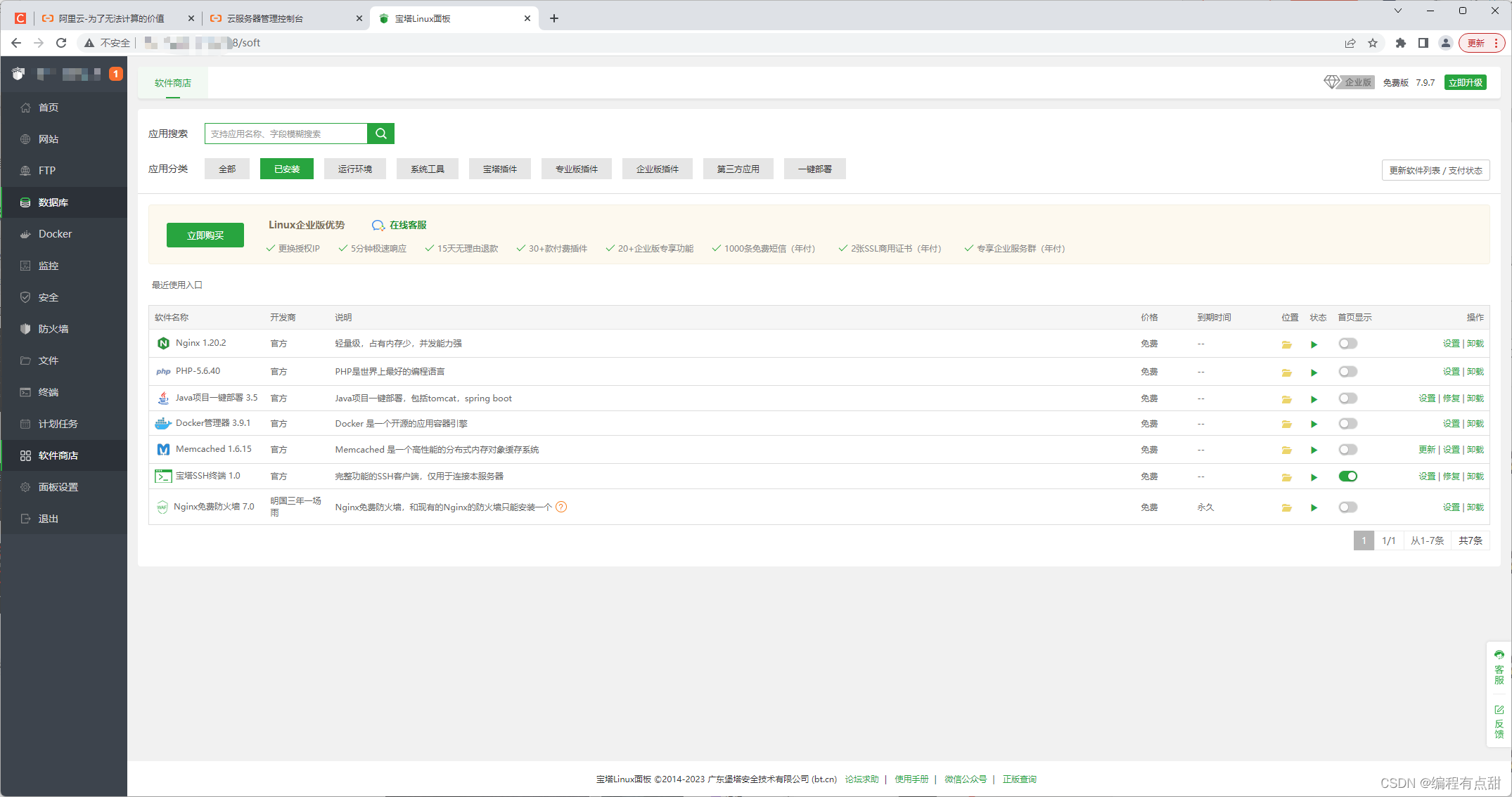Viewport: 1512px width, 797px height.
Task: Toggle homepage display for Nginx免费防火墙
Action: [x=1347, y=507]
